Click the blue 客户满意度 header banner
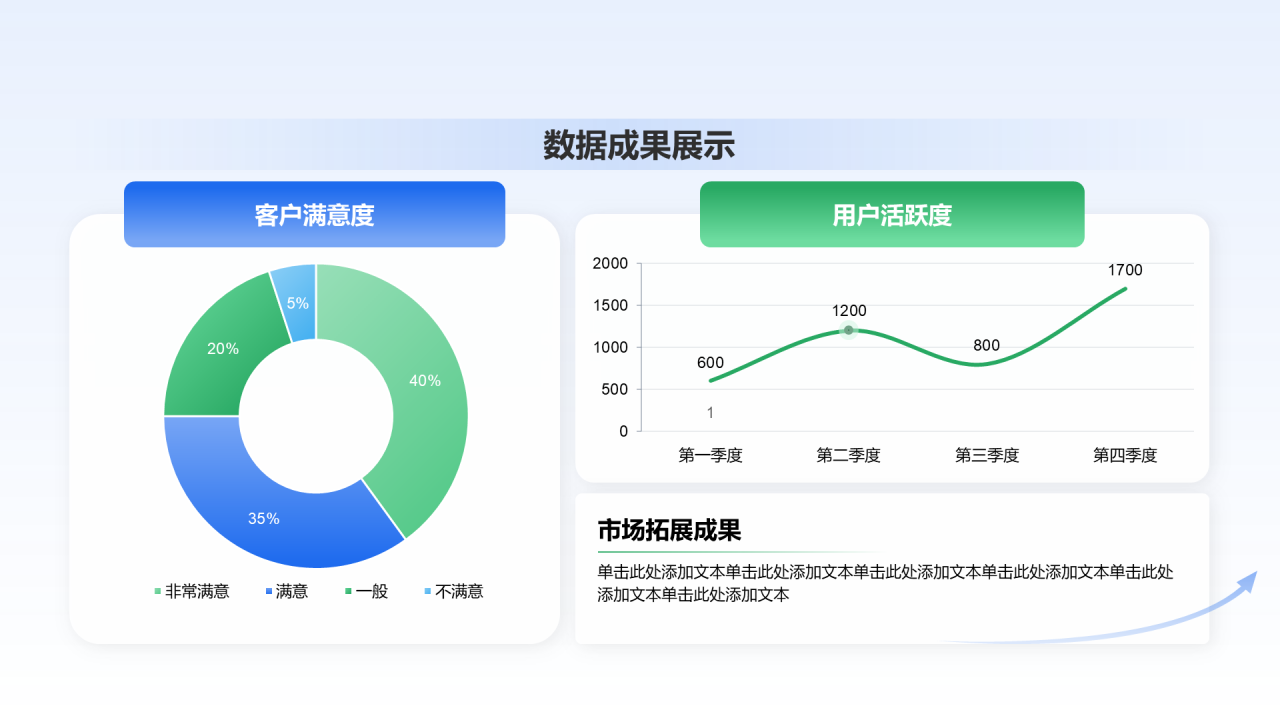Image resolution: width=1280 pixels, height=720 pixels. pos(314,214)
